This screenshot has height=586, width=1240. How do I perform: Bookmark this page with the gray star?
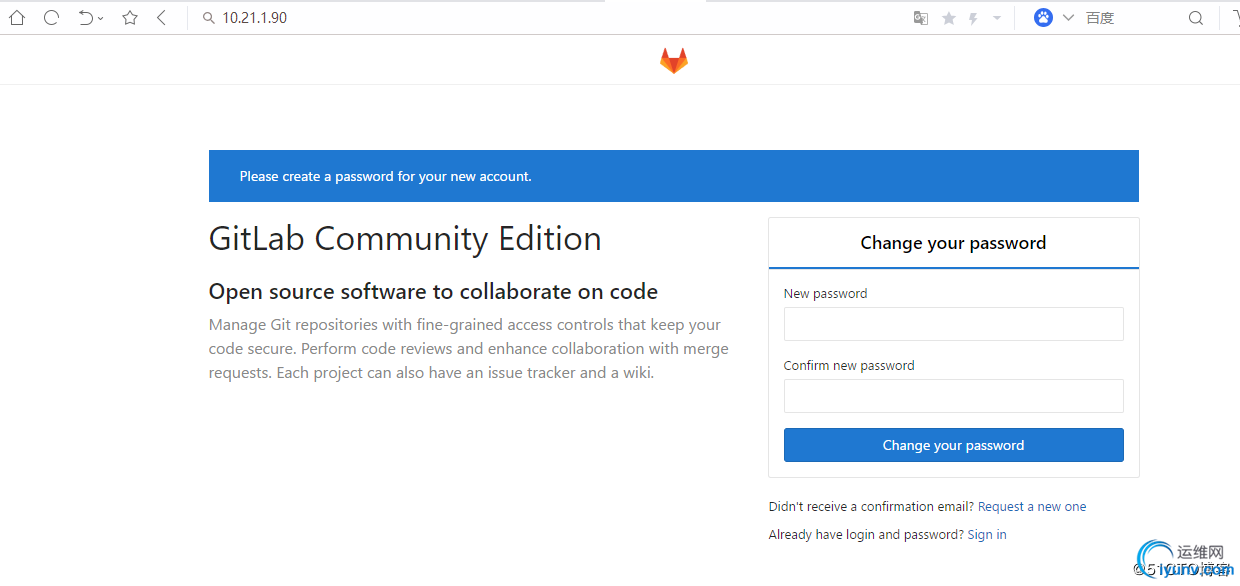click(x=949, y=18)
